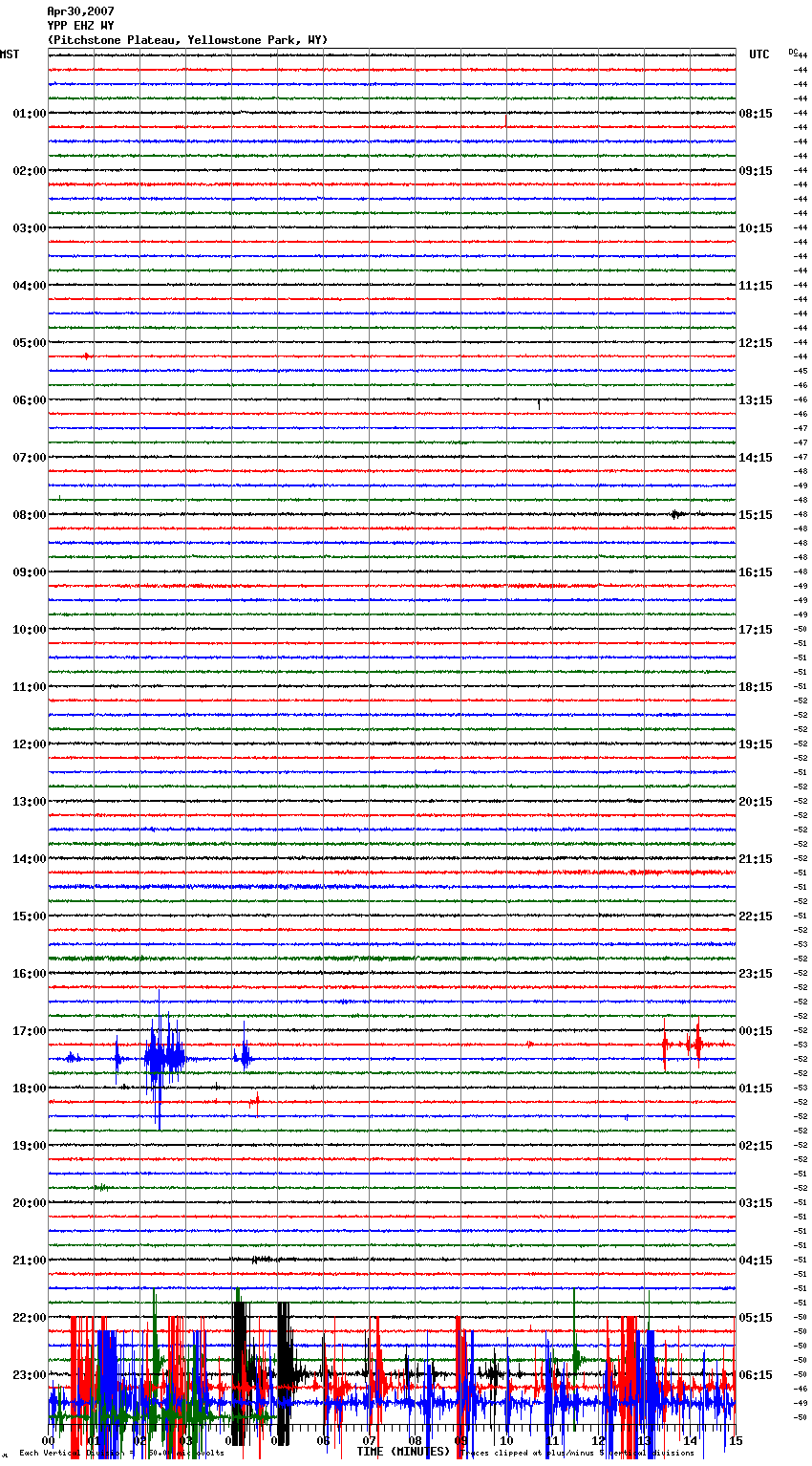Click the 23:15 UTC time label
The image size is (812, 1466).
click(756, 974)
